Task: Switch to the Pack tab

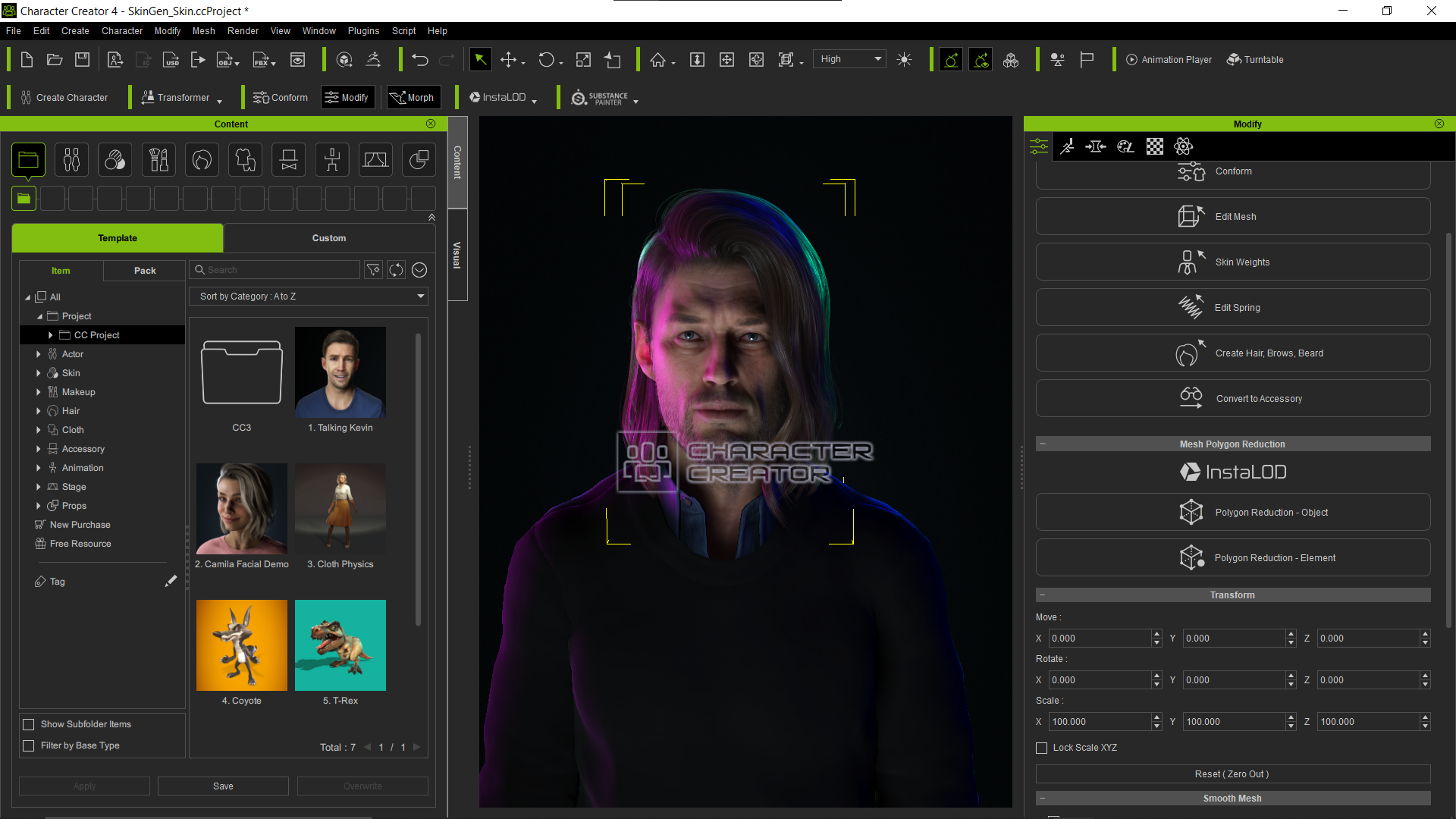Action: (x=145, y=271)
